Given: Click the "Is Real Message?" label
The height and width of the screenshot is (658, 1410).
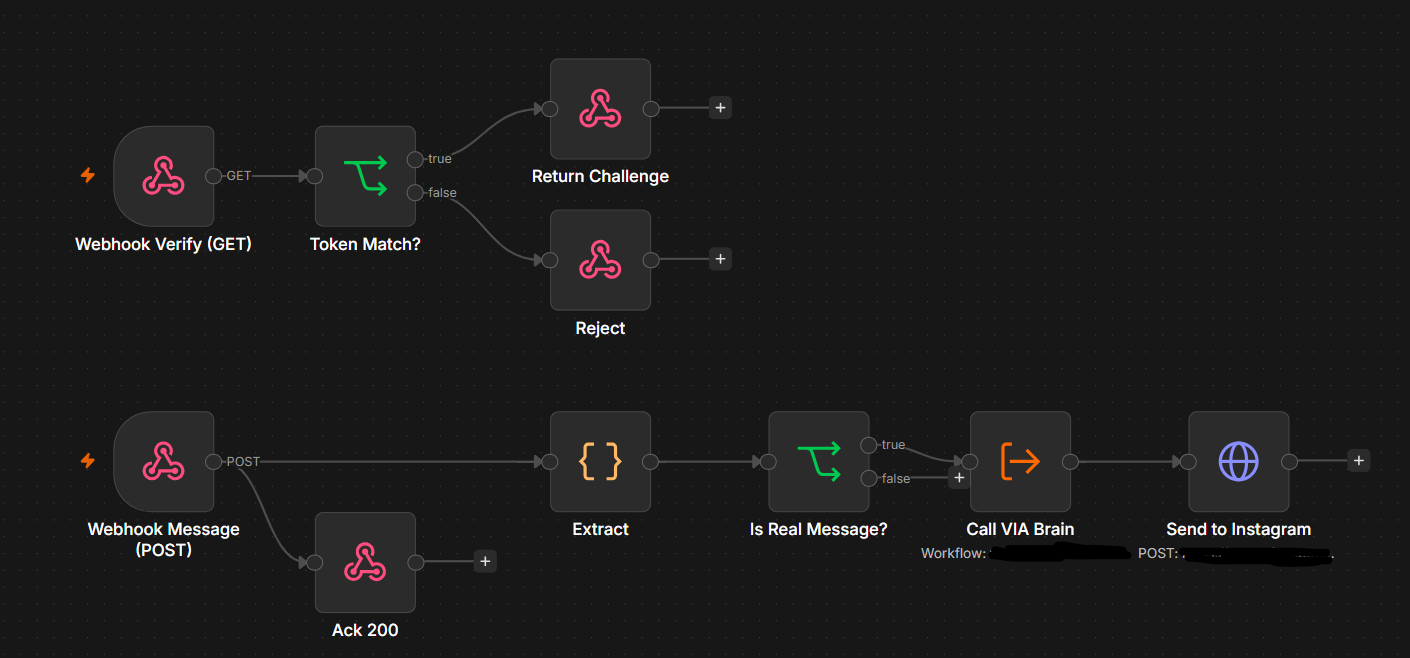Looking at the screenshot, I should (x=818, y=529).
